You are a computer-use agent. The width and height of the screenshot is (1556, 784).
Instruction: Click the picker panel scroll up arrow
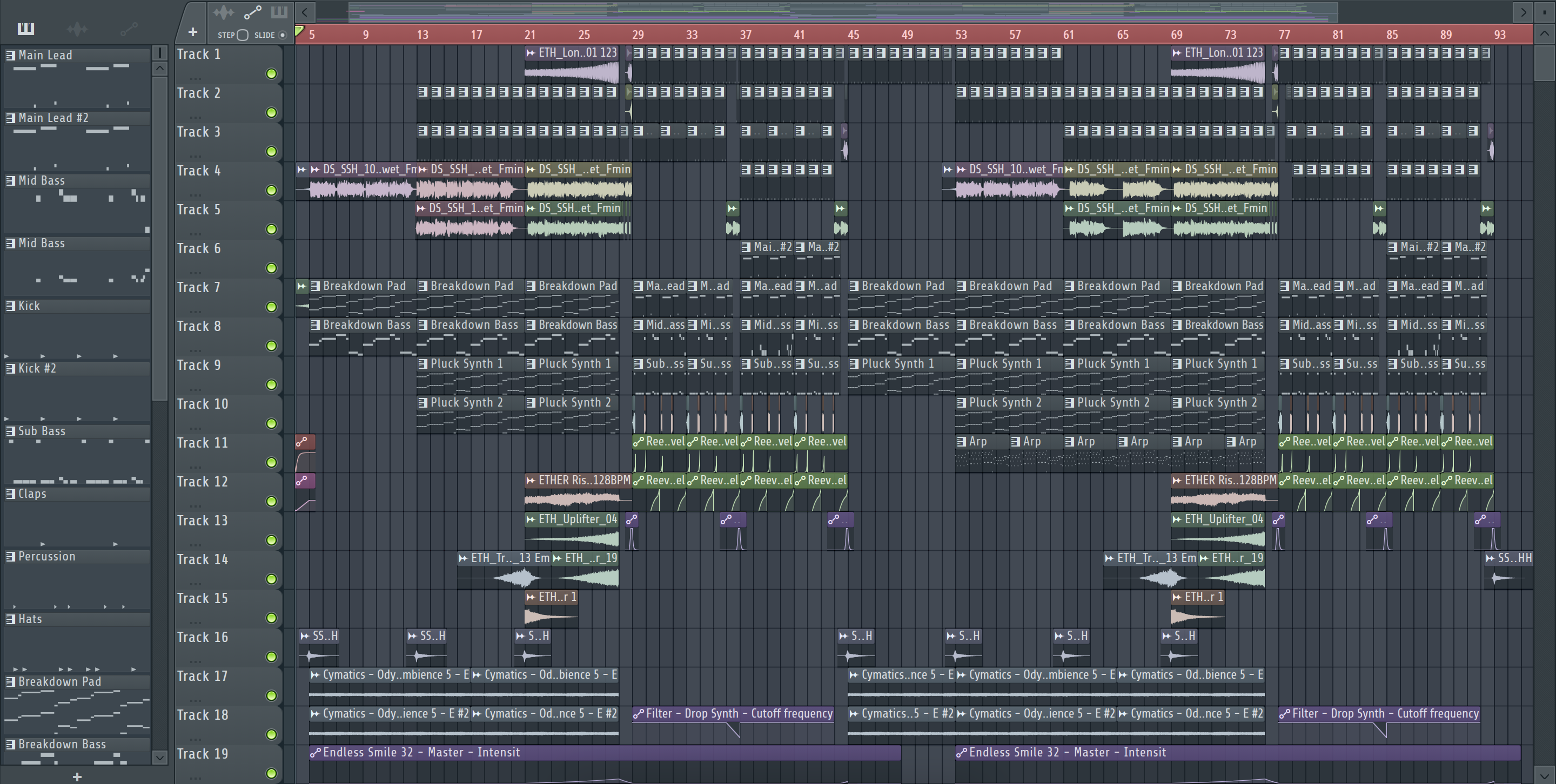click(159, 68)
